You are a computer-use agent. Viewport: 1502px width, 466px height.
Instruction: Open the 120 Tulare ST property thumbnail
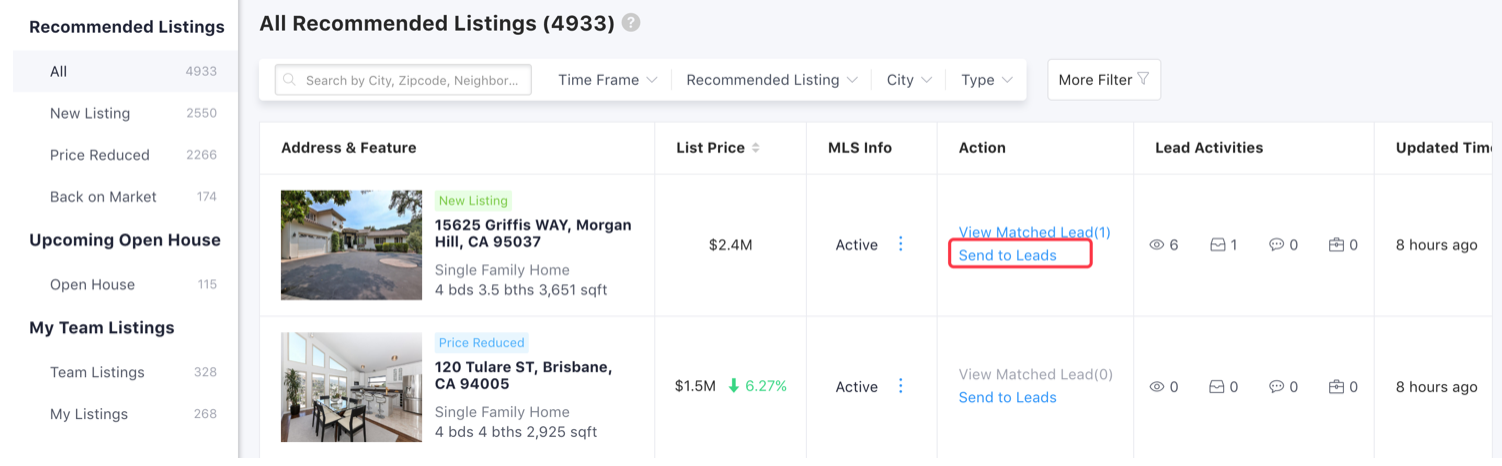coord(351,387)
